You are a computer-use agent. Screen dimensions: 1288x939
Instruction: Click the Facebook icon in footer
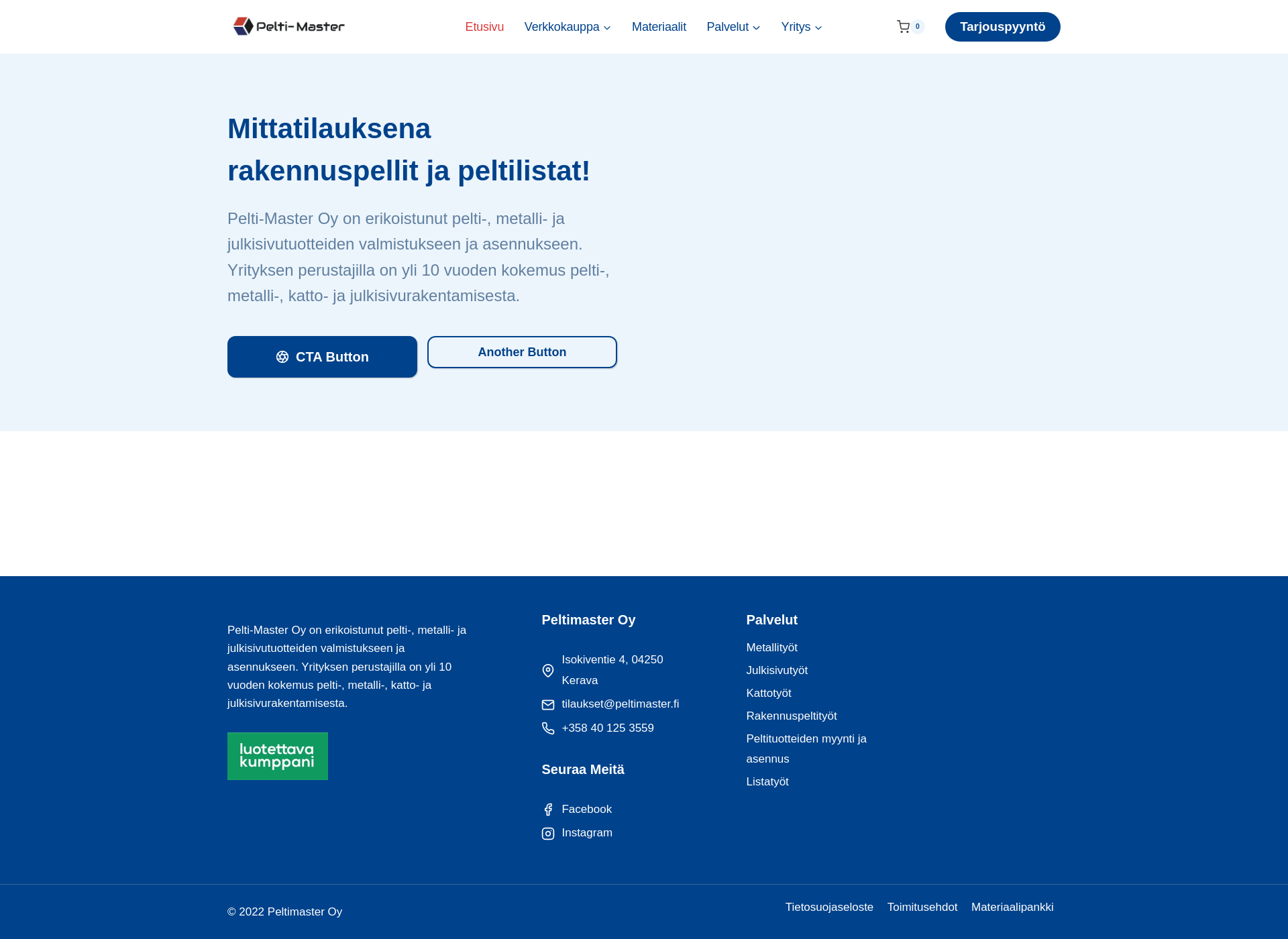pyautogui.click(x=548, y=809)
